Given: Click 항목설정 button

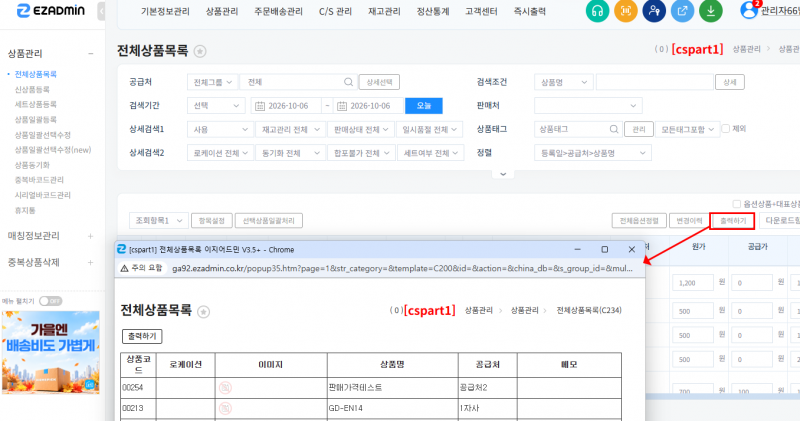Looking at the screenshot, I should click(x=212, y=220).
